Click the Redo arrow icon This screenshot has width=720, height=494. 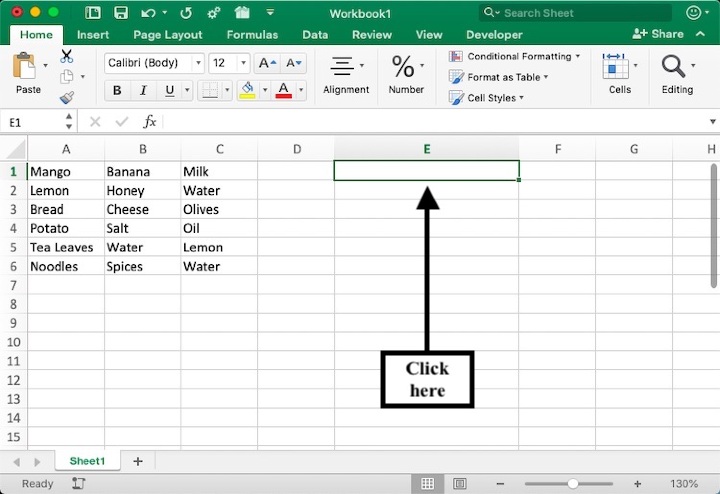(186, 13)
